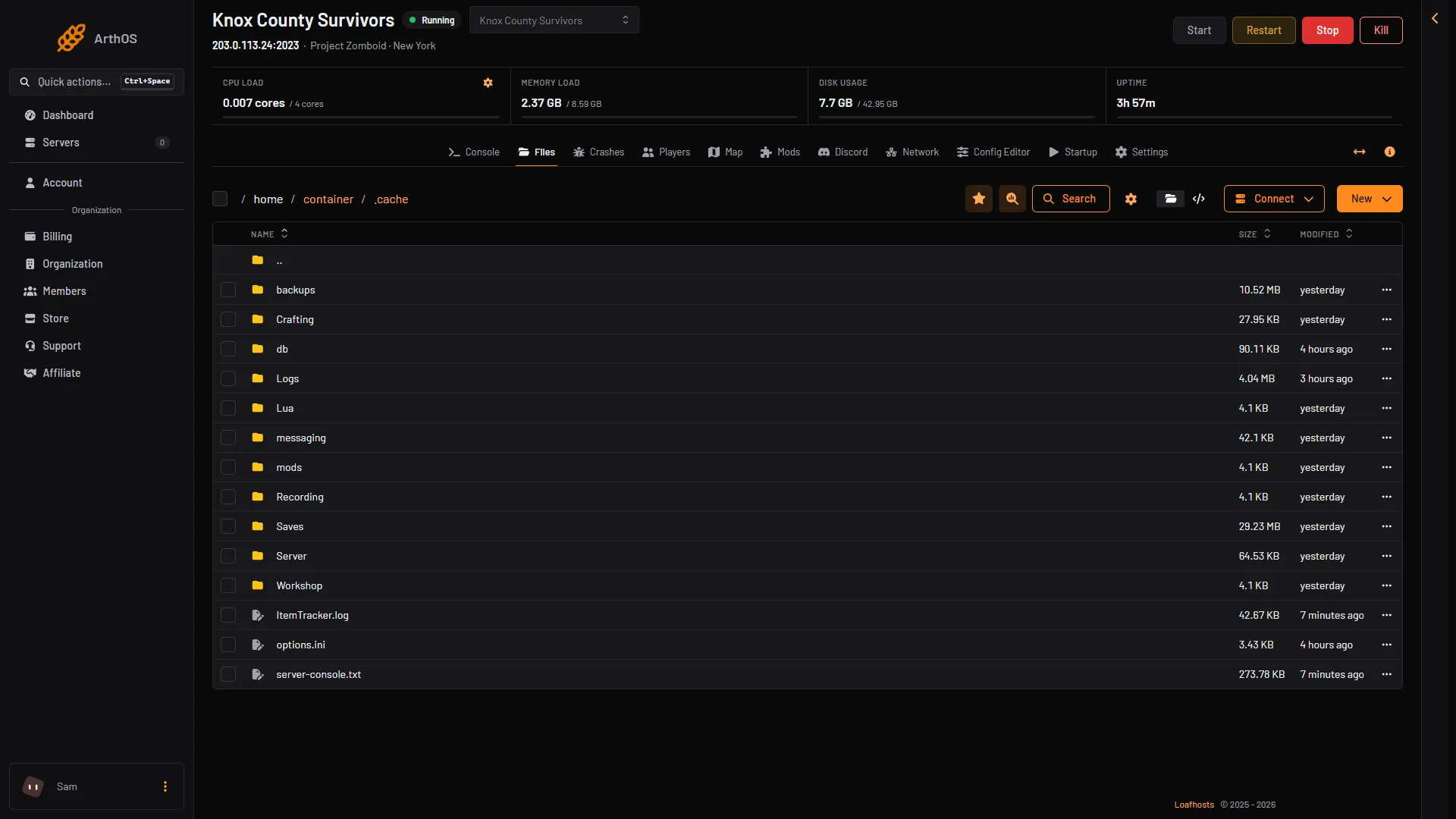Check the mods folder checkbox
Viewport: 1456px width, 819px height.
(x=228, y=467)
